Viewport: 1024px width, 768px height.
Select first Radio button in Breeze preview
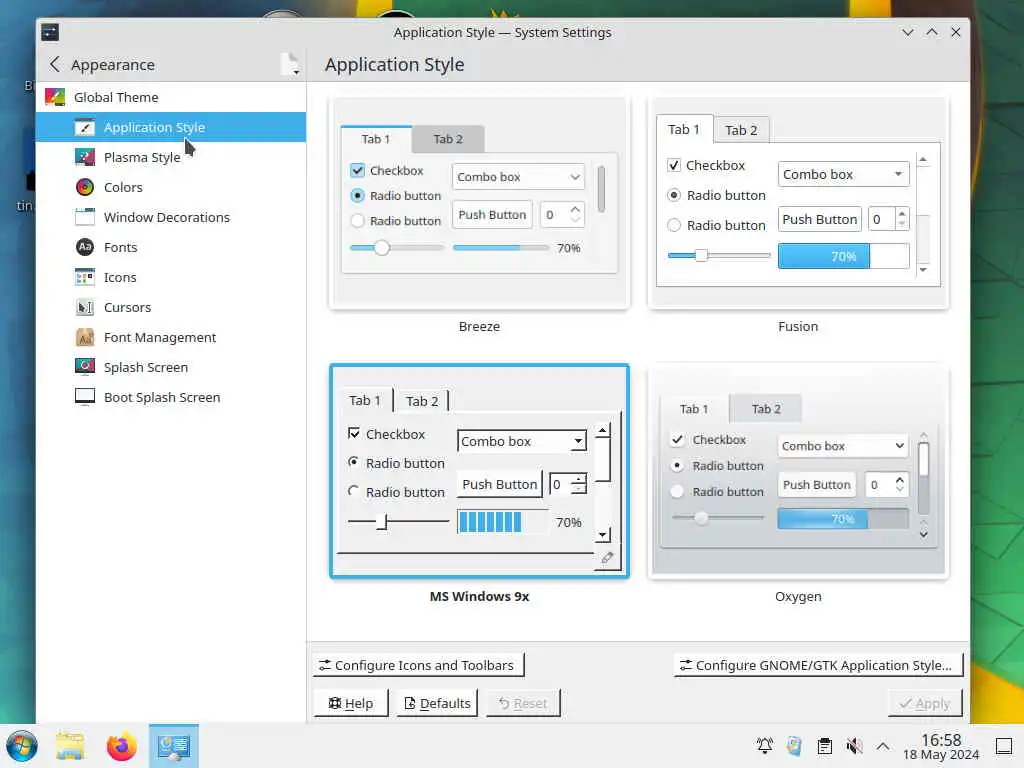pyautogui.click(x=357, y=195)
